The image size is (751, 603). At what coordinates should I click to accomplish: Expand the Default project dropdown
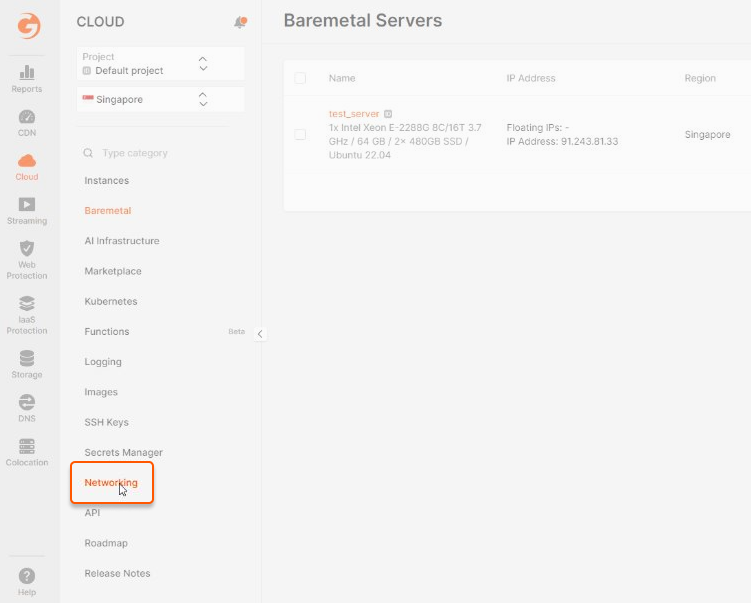[x=160, y=64]
